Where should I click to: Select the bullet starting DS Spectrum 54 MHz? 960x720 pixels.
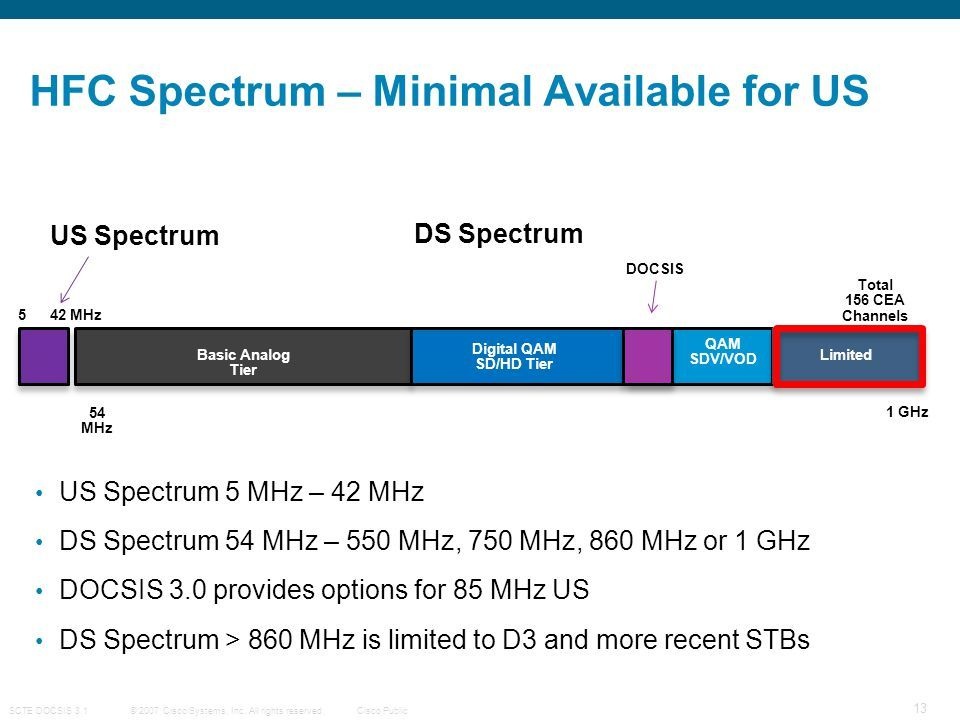click(434, 541)
